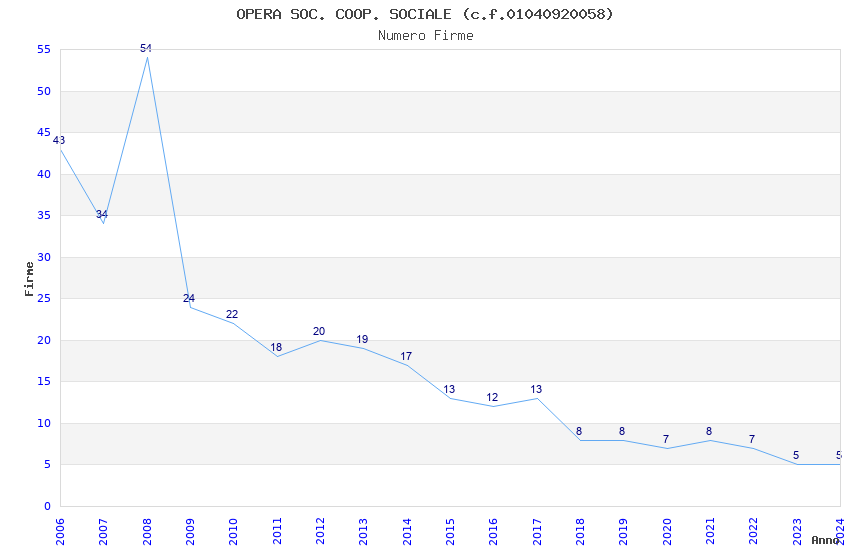Viewport: 850px width, 550px height.
Task: Select the data label 17 for 2014
Action: [406, 356]
